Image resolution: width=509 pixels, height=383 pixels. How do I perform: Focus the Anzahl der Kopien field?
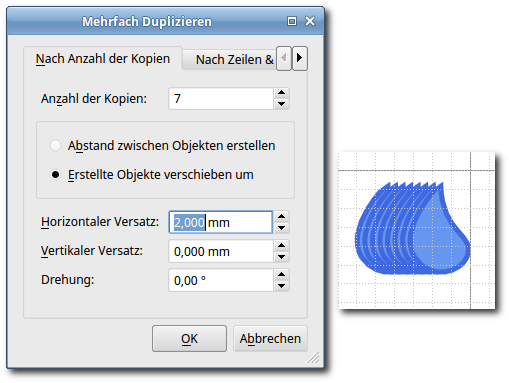221,99
